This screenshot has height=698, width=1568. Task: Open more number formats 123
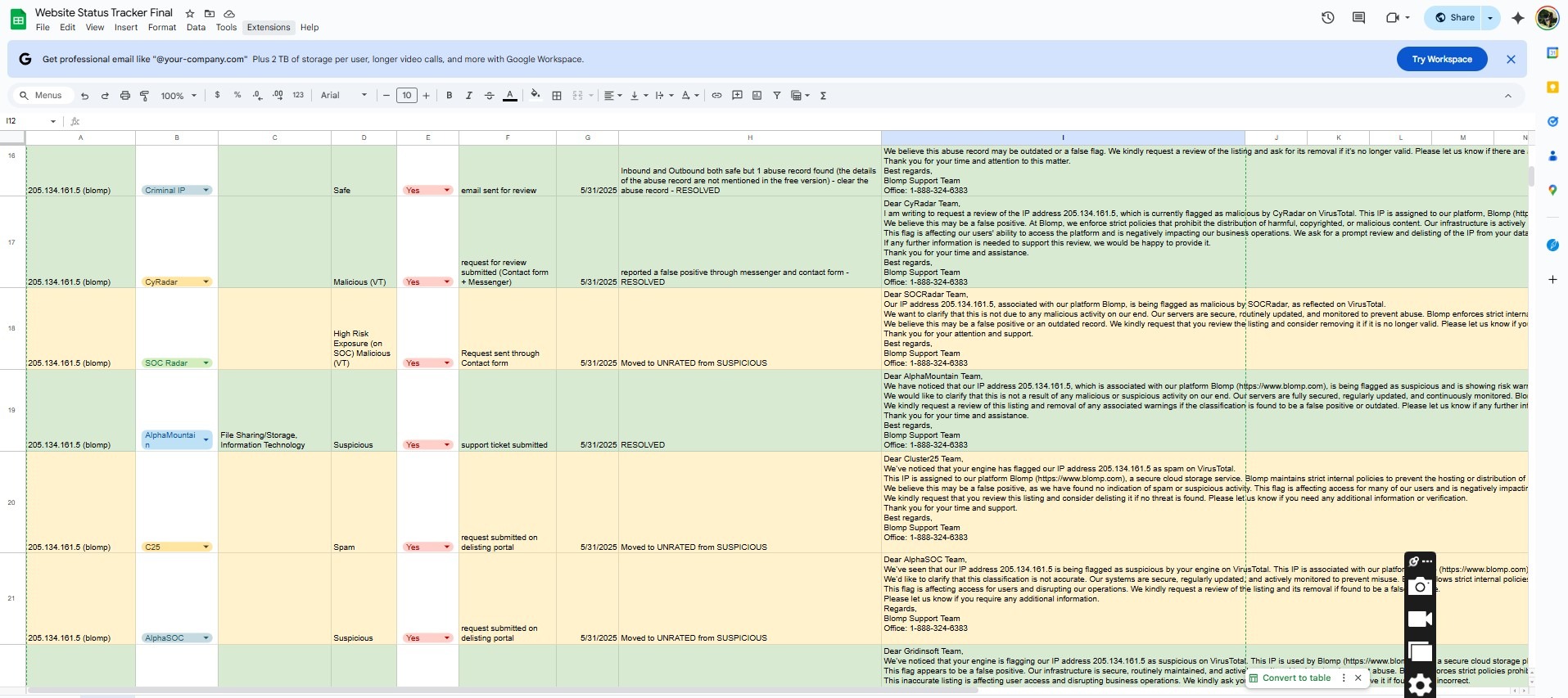298,95
